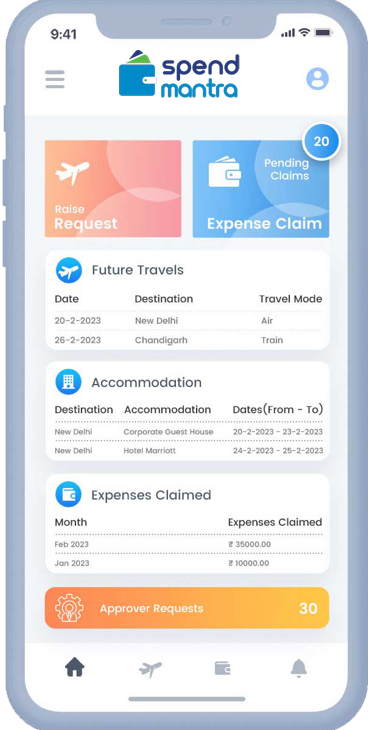Tap the Accommodation building icon
The height and width of the screenshot is (730, 368).
point(68,382)
